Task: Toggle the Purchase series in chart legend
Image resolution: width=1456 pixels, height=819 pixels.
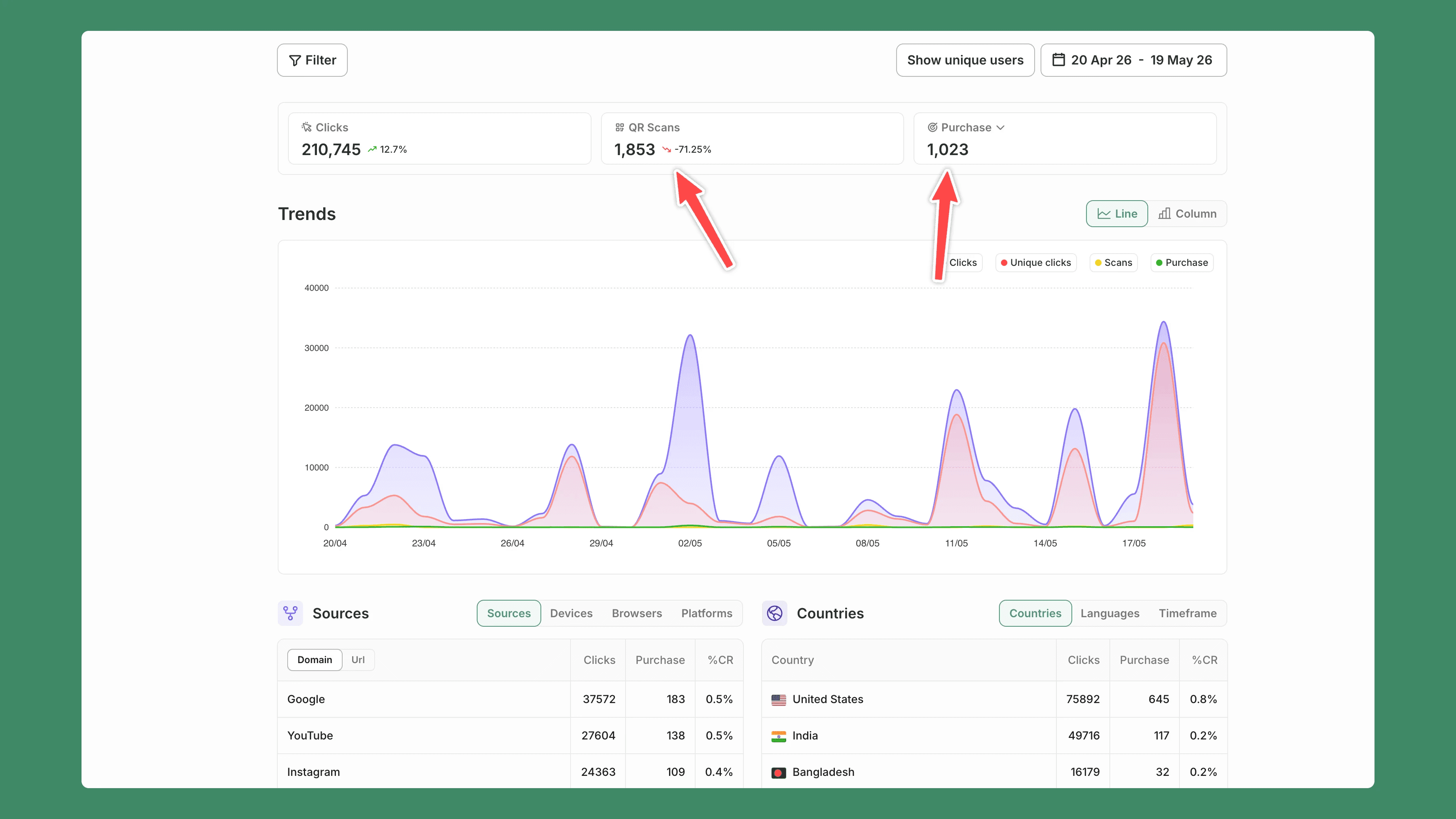Action: click(x=1182, y=263)
